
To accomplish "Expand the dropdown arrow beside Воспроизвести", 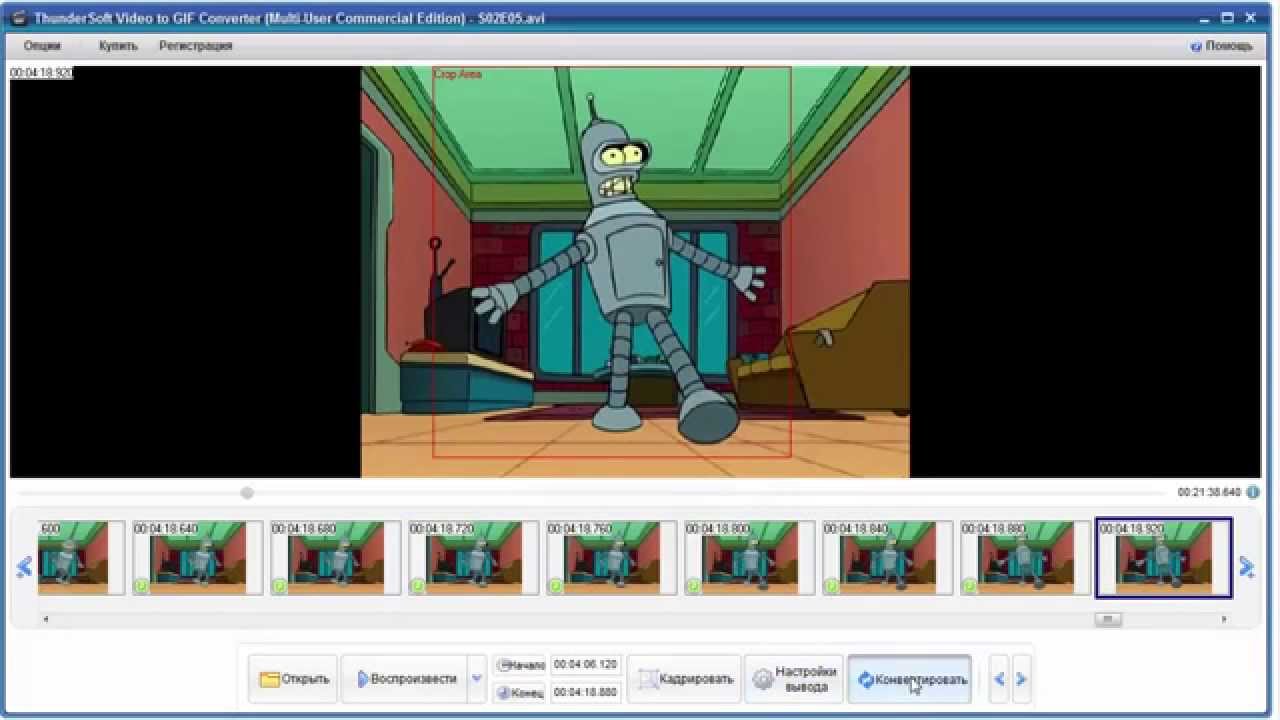I will [x=477, y=679].
